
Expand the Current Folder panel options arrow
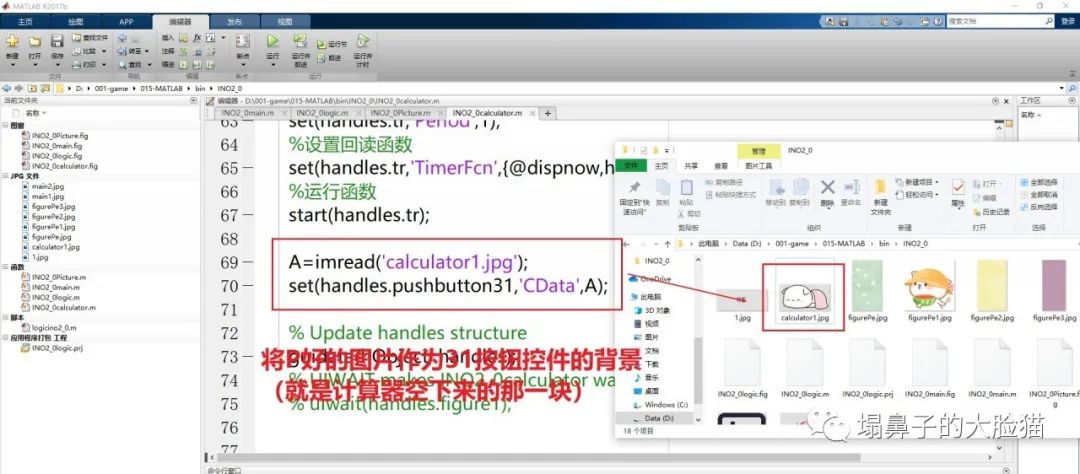coord(193,101)
